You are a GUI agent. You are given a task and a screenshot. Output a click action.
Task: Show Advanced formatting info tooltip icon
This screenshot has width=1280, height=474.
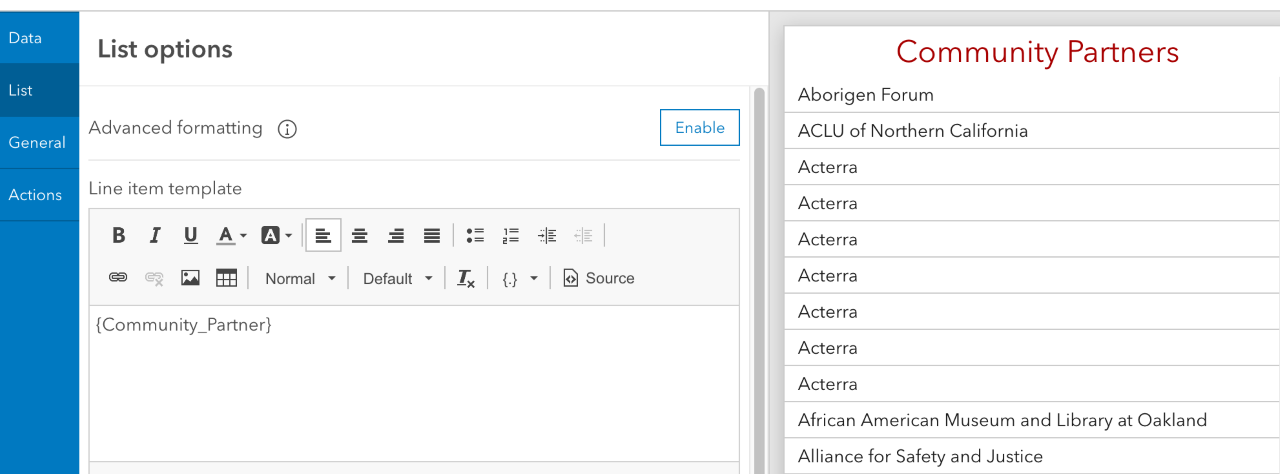coord(287,129)
